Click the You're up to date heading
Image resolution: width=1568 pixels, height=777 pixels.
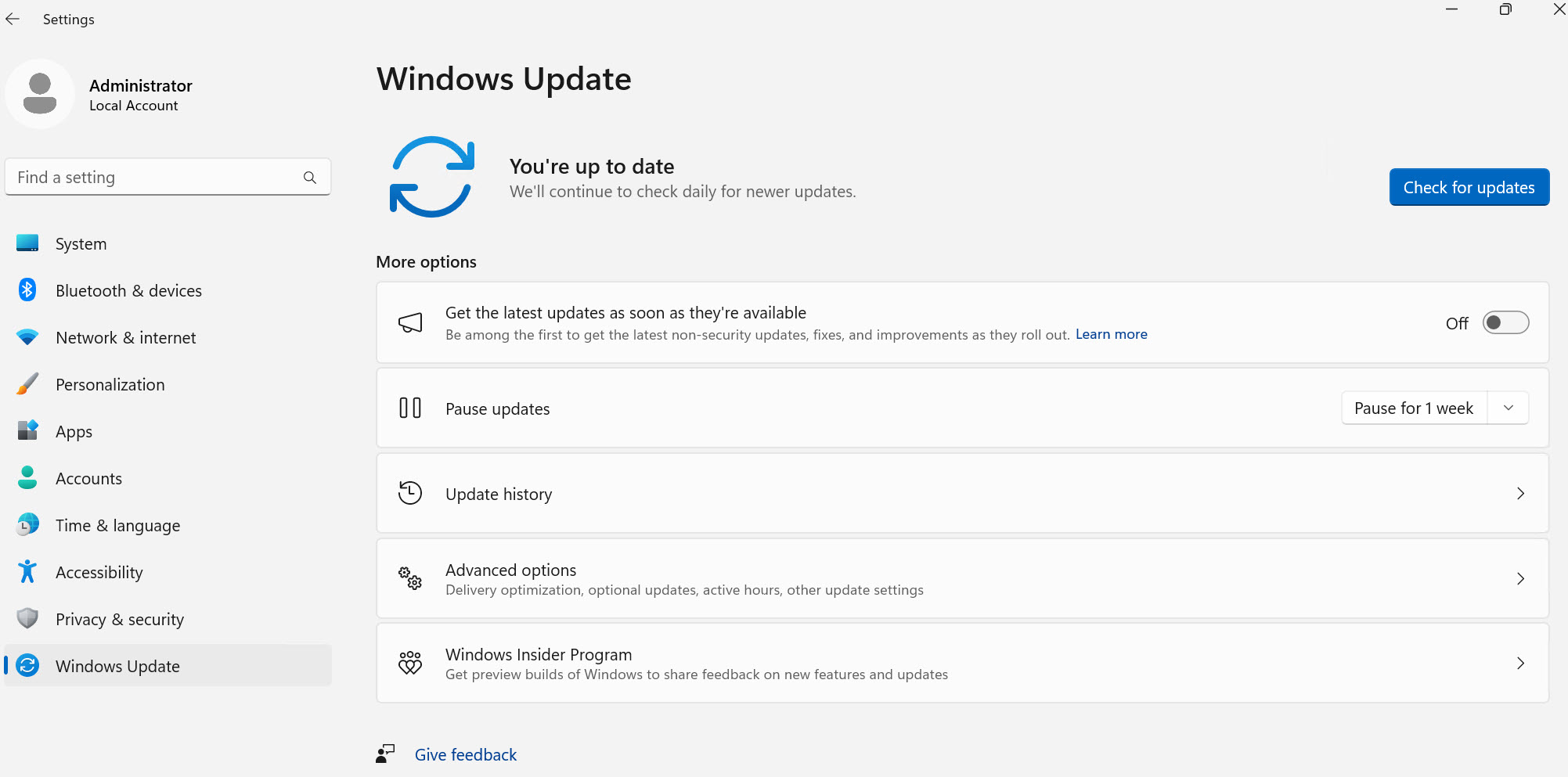[592, 167]
